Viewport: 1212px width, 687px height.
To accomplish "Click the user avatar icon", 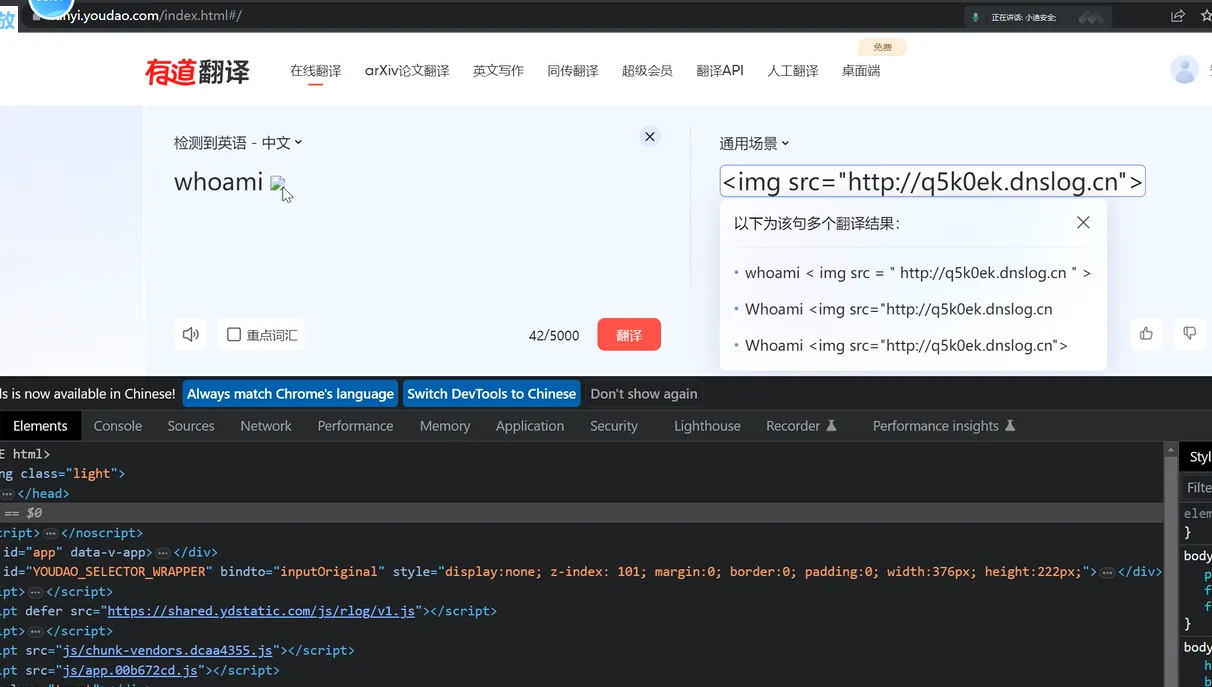I will click(1184, 70).
